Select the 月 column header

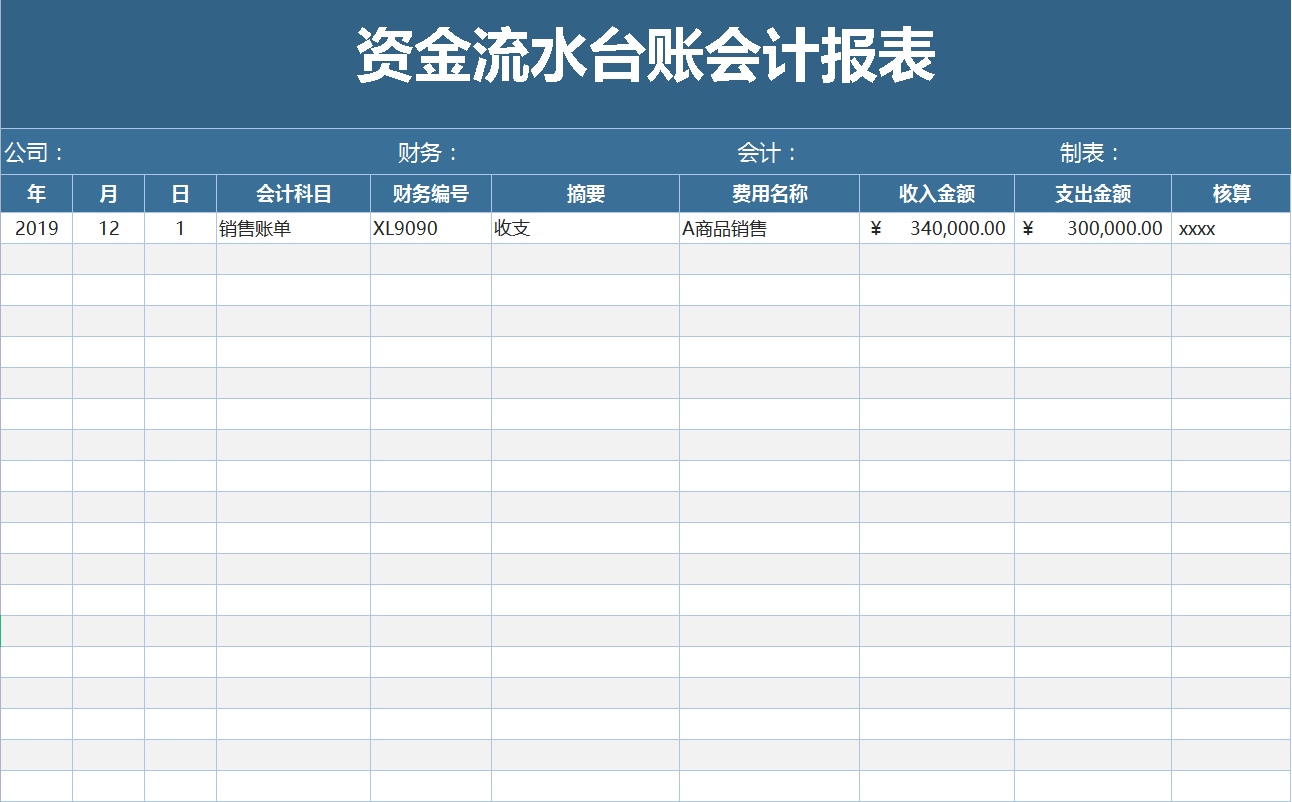(109, 194)
